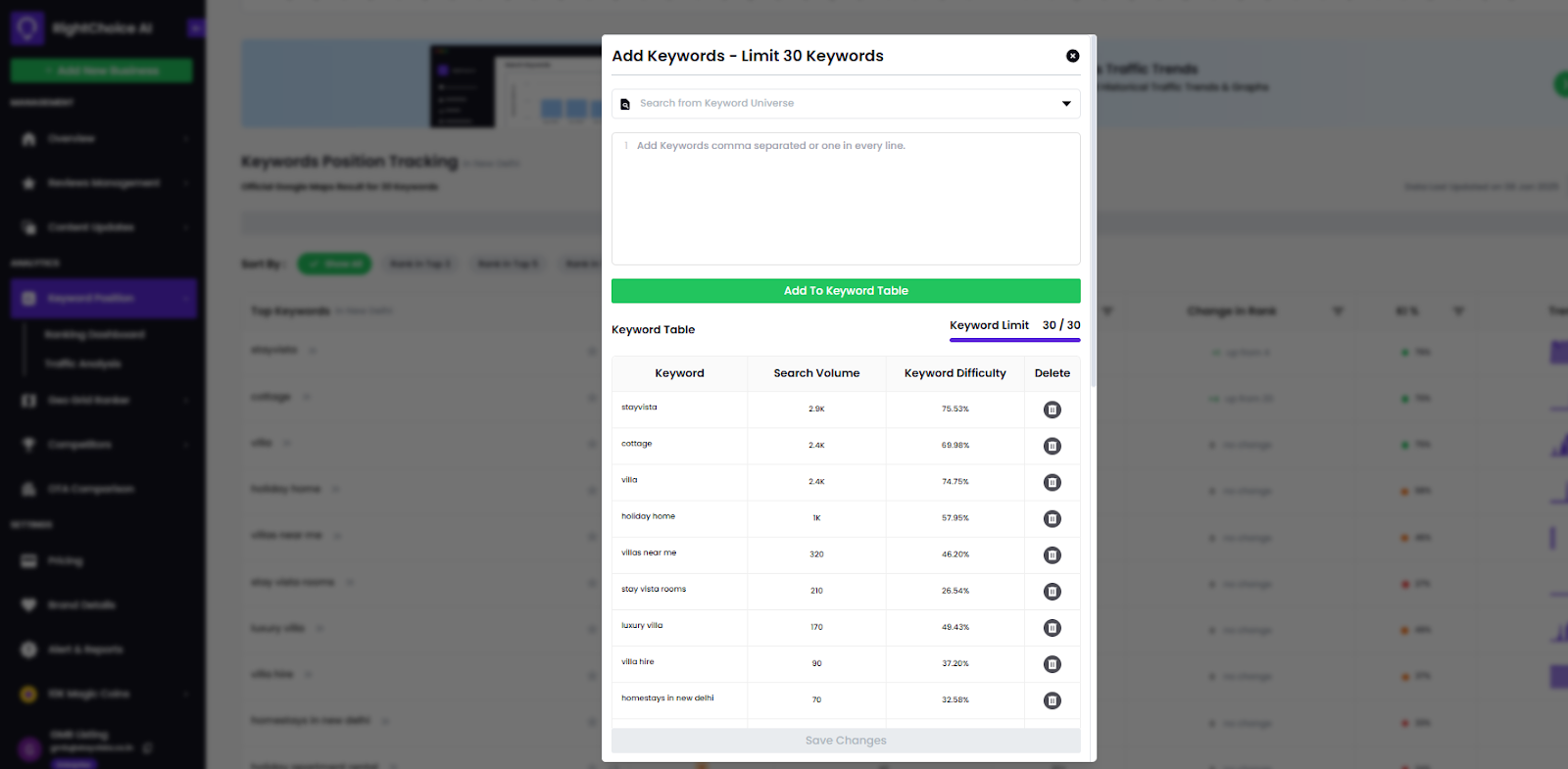Select the stay vista rooms keyword cell
The height and width of the screenshot is (769, 1568).
(679, 592)
